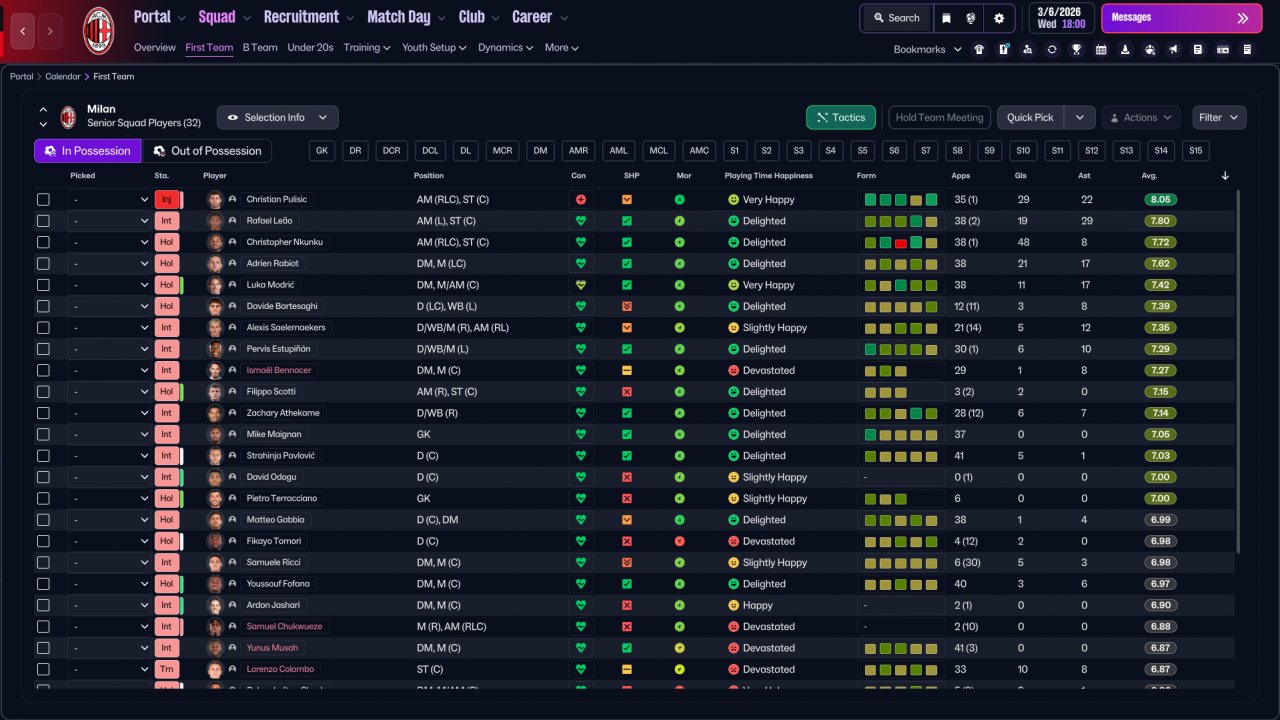
Task: Select Luka Modrić's row checkbox
Action: pos(43,285)
